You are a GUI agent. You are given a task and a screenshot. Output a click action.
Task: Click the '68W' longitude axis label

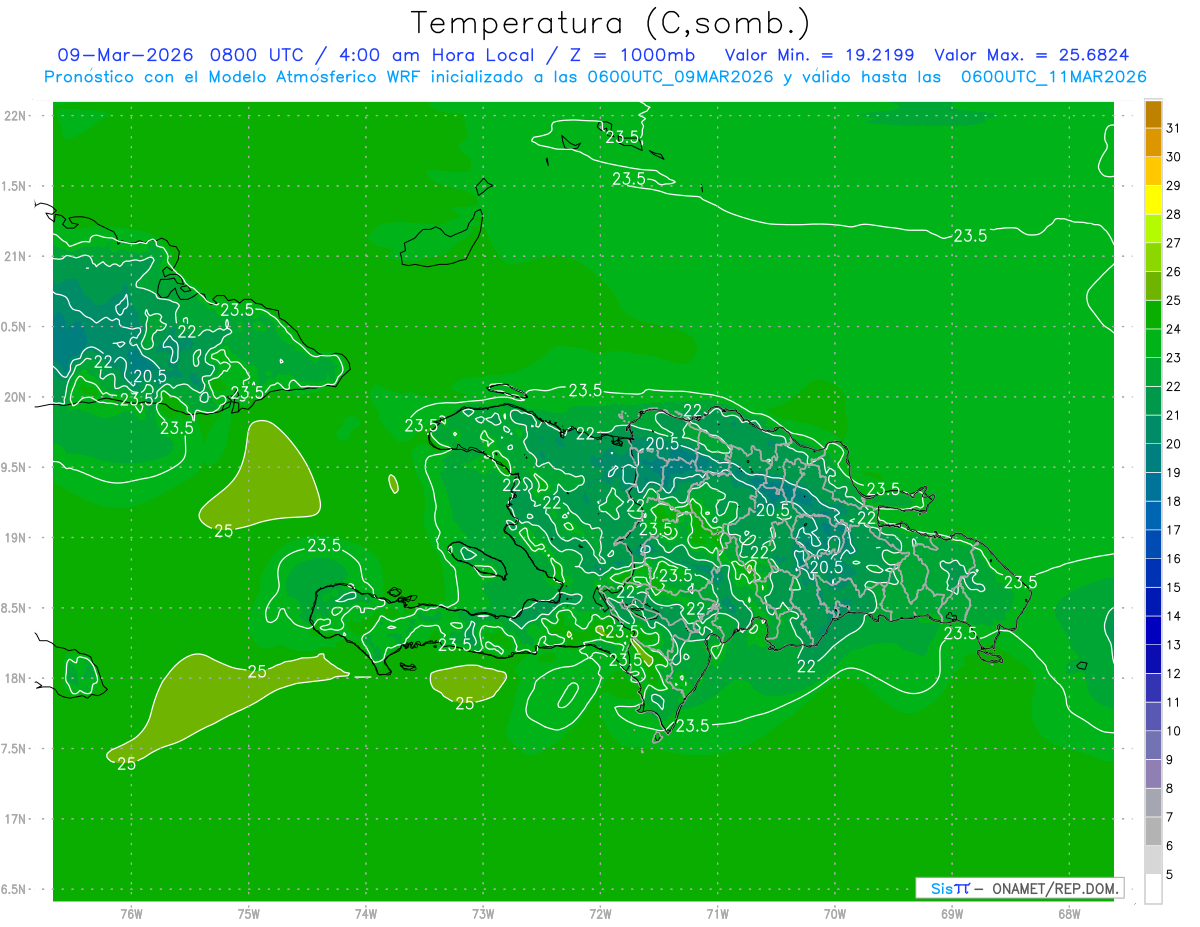(1069, 913)
